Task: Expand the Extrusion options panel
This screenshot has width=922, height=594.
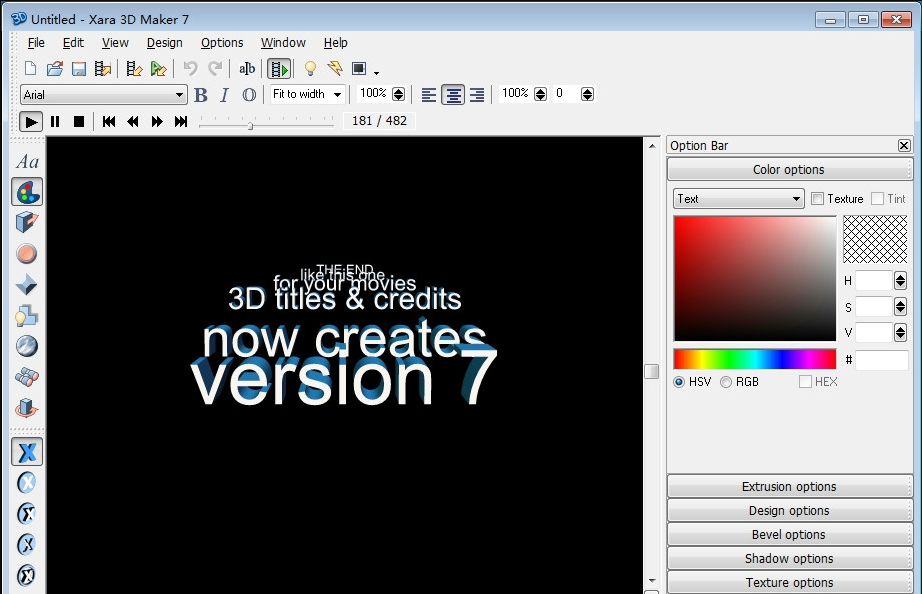Action: pyautogui.click(x=789, y=487)
